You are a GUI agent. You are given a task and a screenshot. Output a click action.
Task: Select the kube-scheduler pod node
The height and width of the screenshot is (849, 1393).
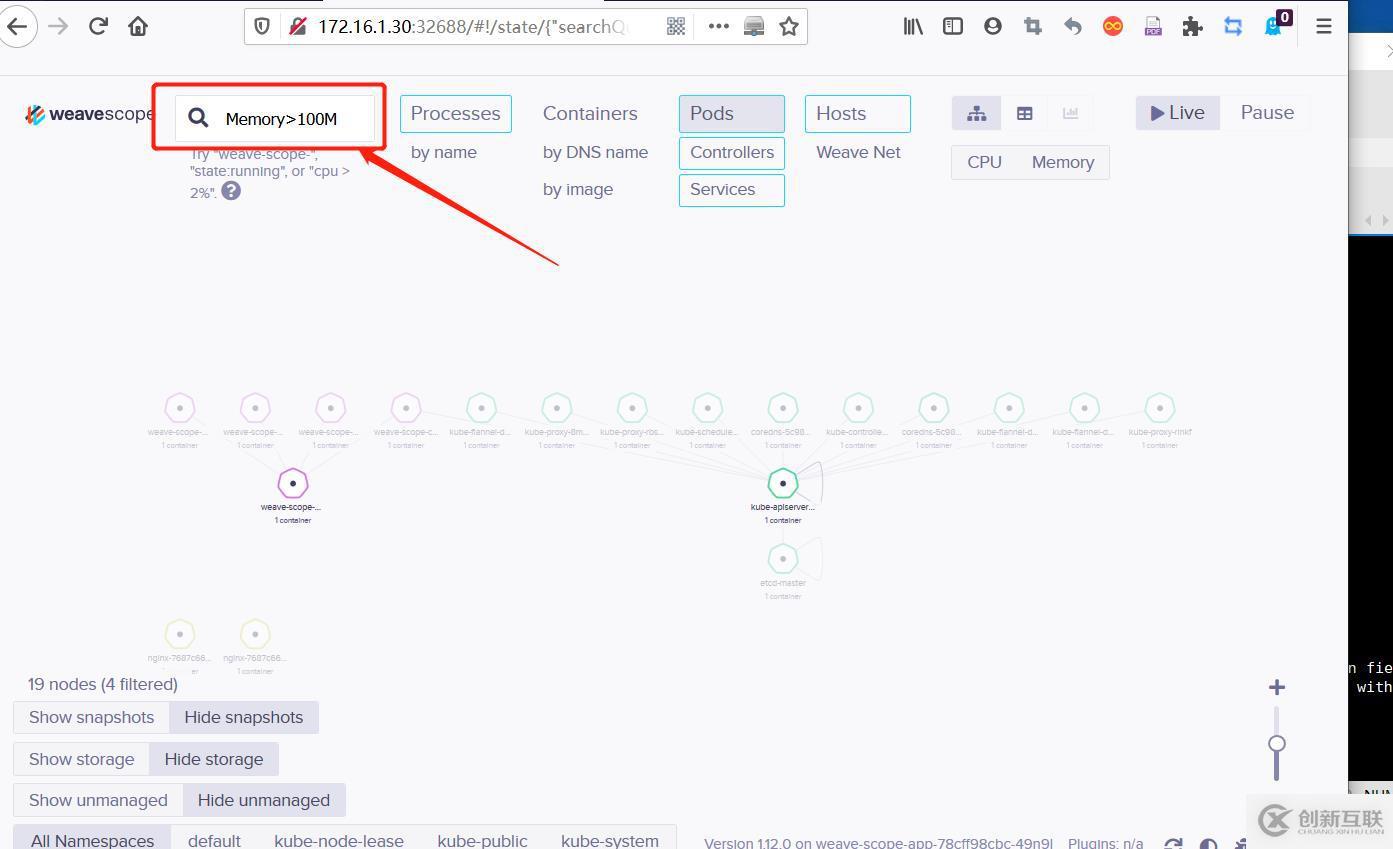pyautogui.click(x=707, y=408)
